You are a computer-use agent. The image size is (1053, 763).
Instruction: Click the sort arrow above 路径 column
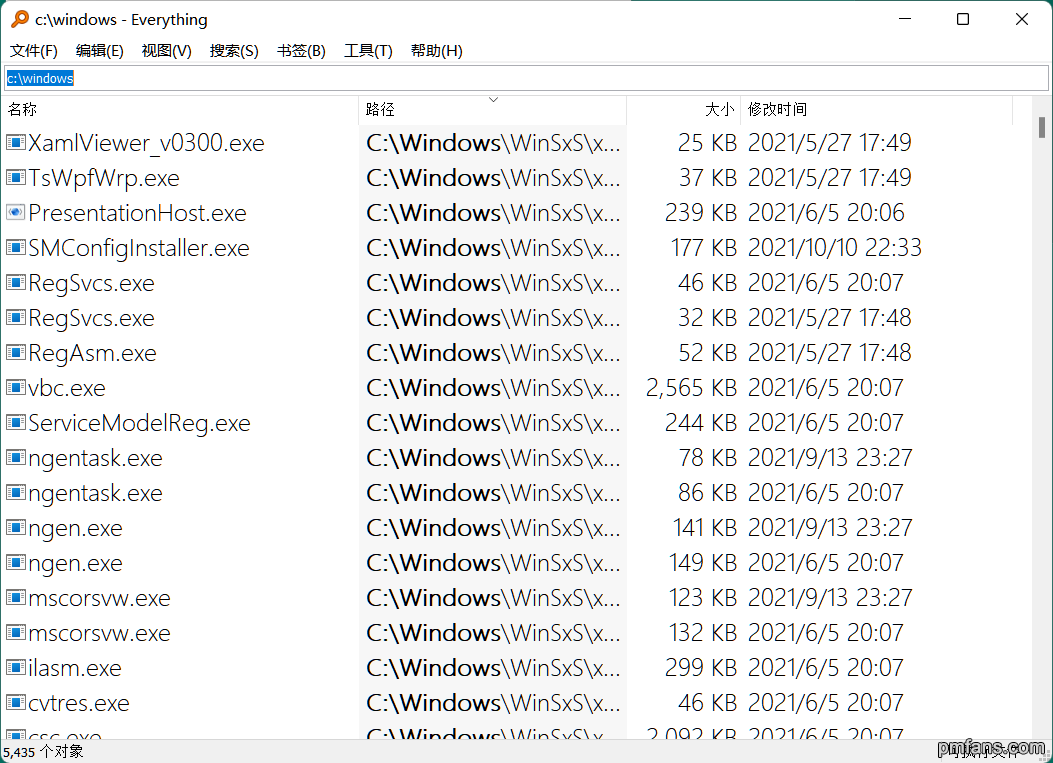pos(494,99)
